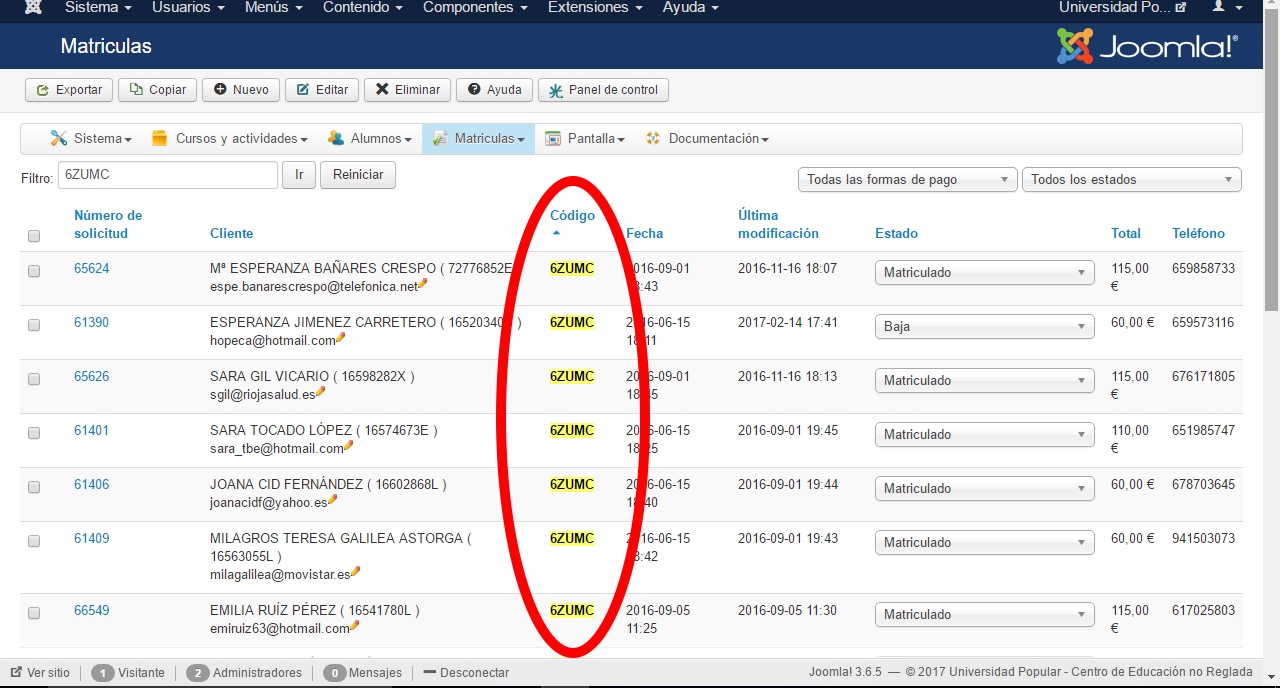Open the Ayuda top menu
This screenshot has width=1280, height=688.
pos(691,7)
